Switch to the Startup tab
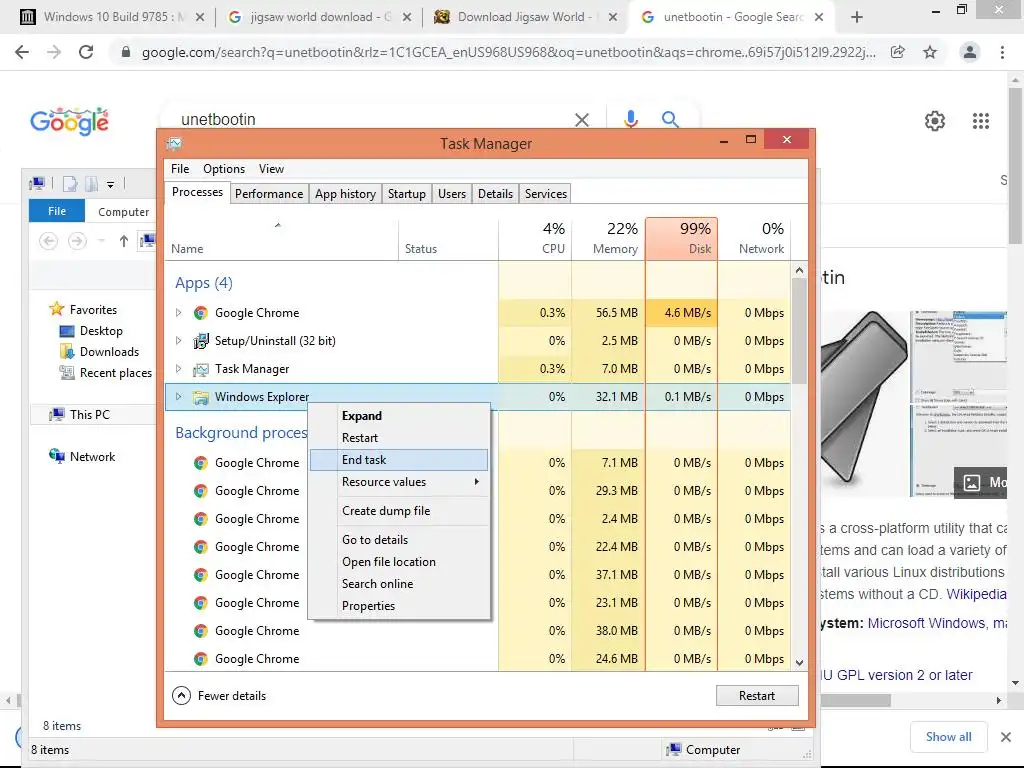The height and width of the screenshot is (768, 1024). (x=406, y=194)
